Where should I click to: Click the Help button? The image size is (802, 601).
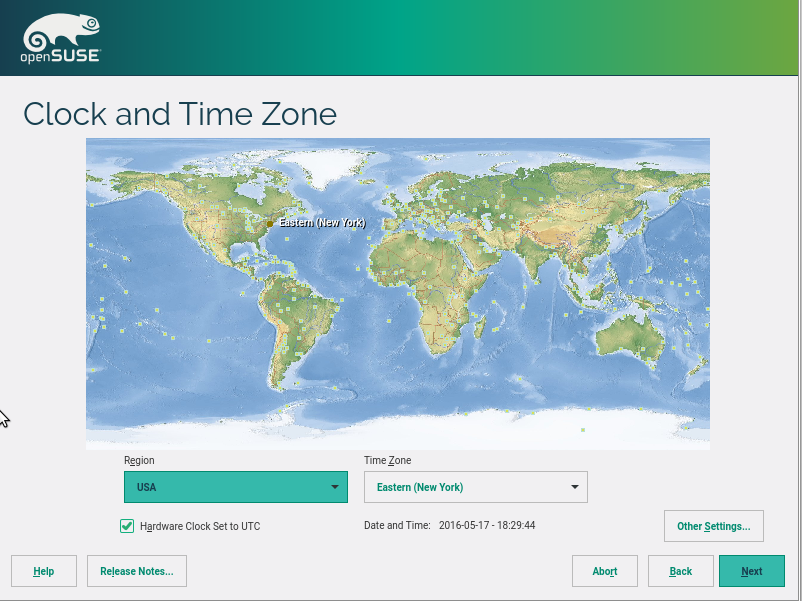44,571
